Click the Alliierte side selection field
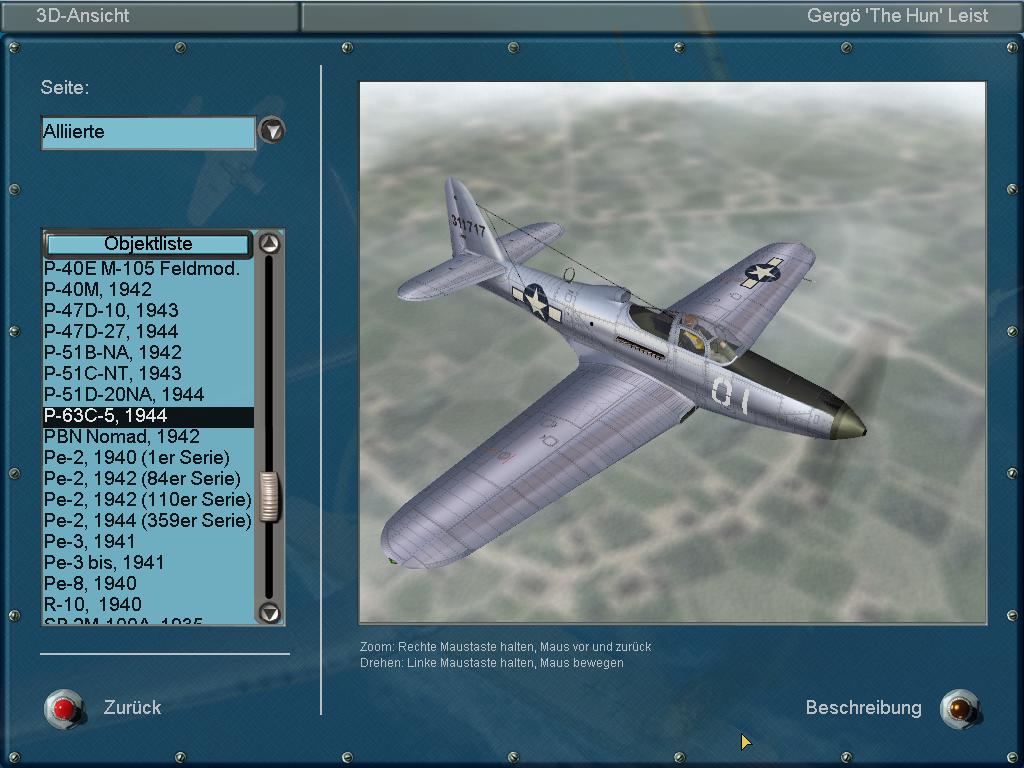Viewport: 1024px width, 768px height. click(148, 133)
